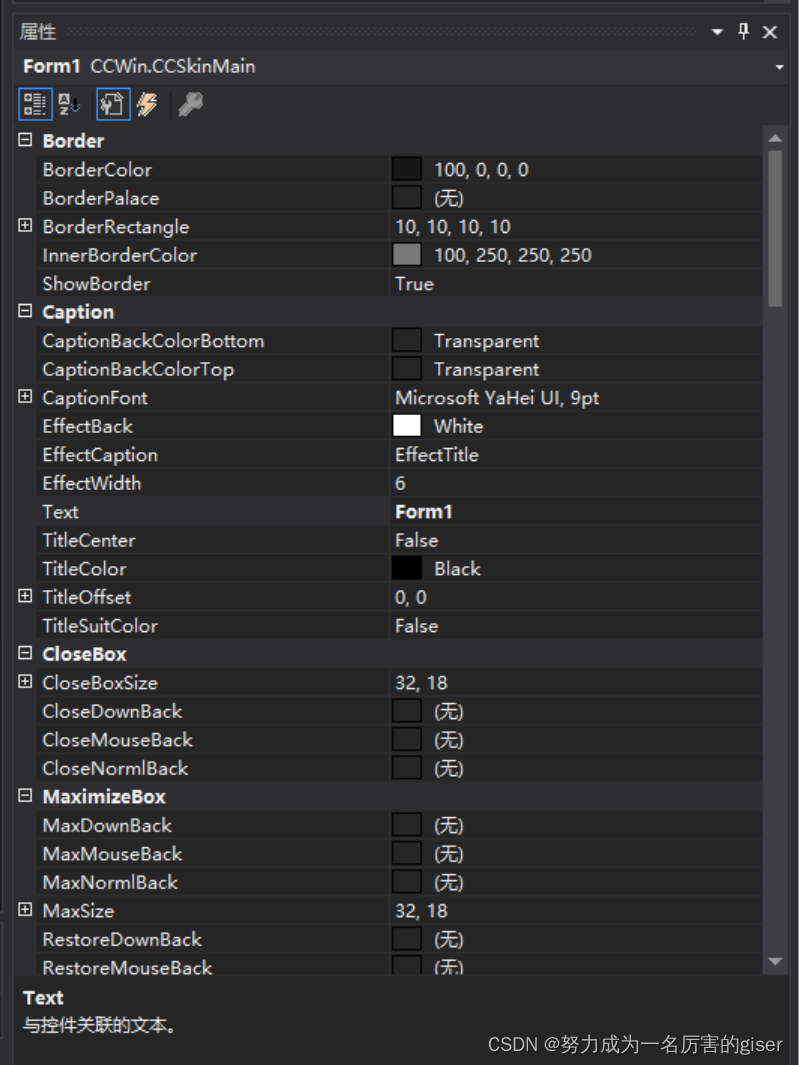Click the property grid scrollbar thumb

775,228
